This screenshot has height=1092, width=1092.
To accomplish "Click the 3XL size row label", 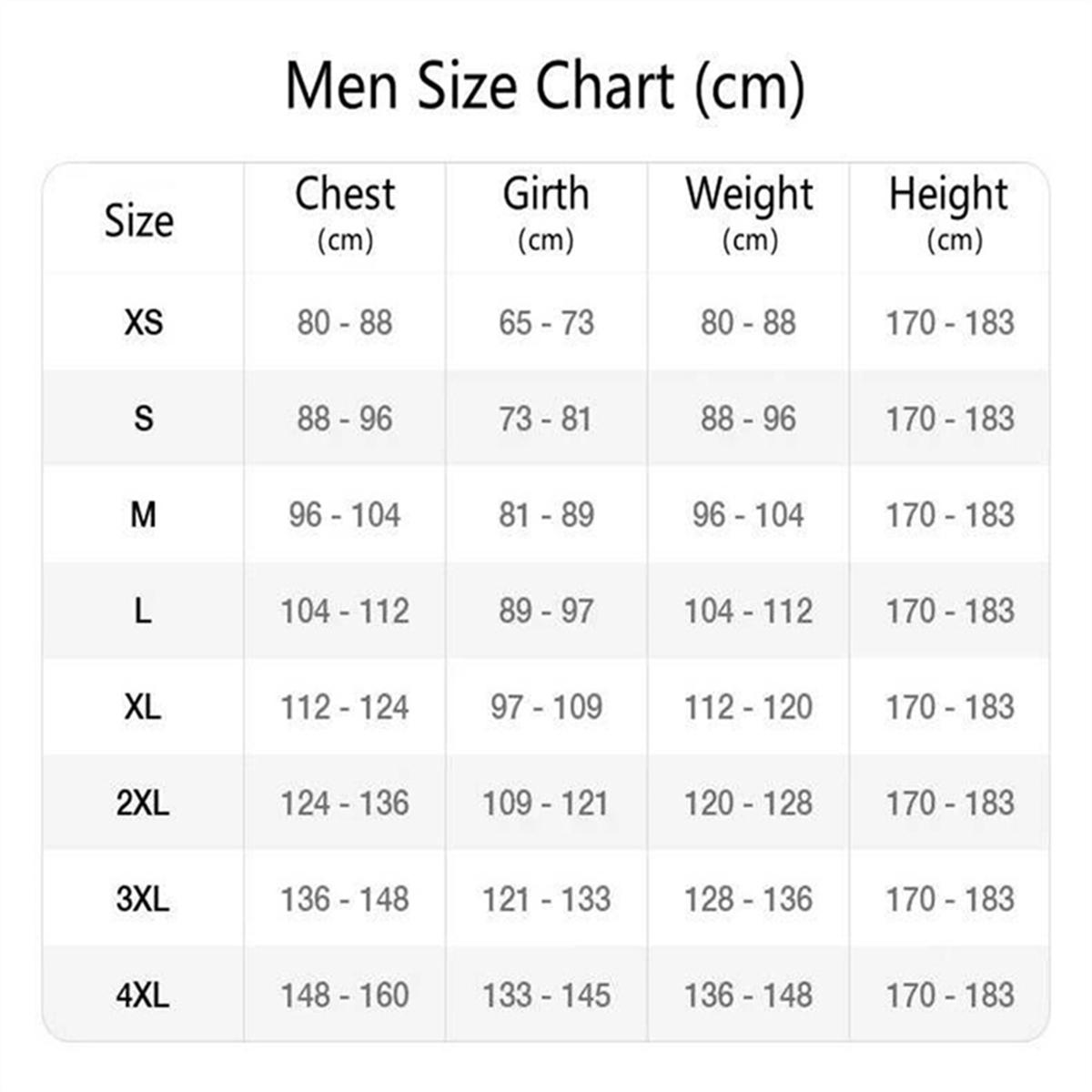I will pos(143,899).
